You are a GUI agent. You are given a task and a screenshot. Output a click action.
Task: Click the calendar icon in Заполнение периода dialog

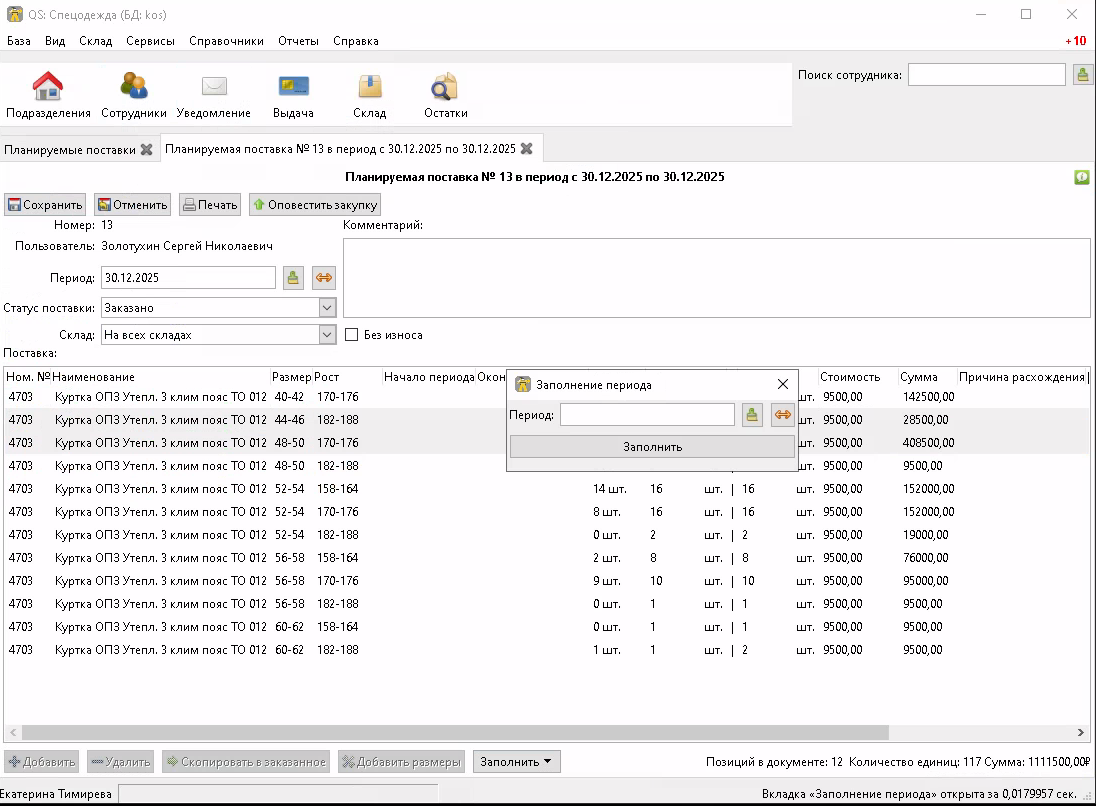click(x=752, y=415)
